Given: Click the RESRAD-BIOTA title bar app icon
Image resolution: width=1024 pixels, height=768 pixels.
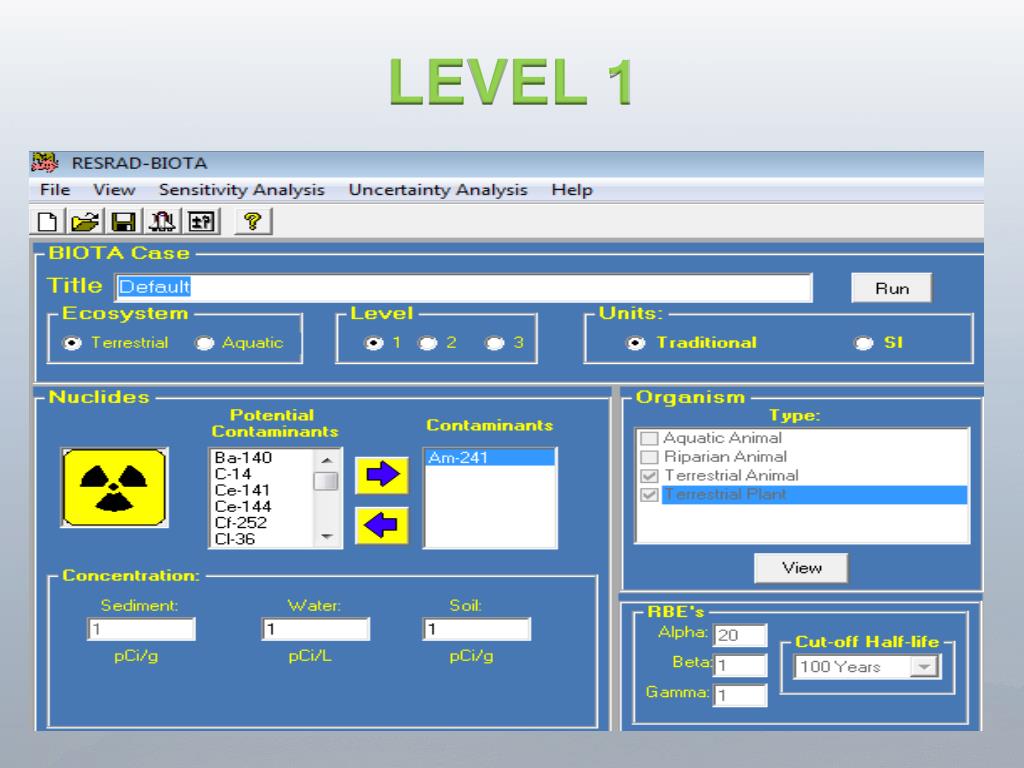Looking at the screenshot, I should point(44,163).
